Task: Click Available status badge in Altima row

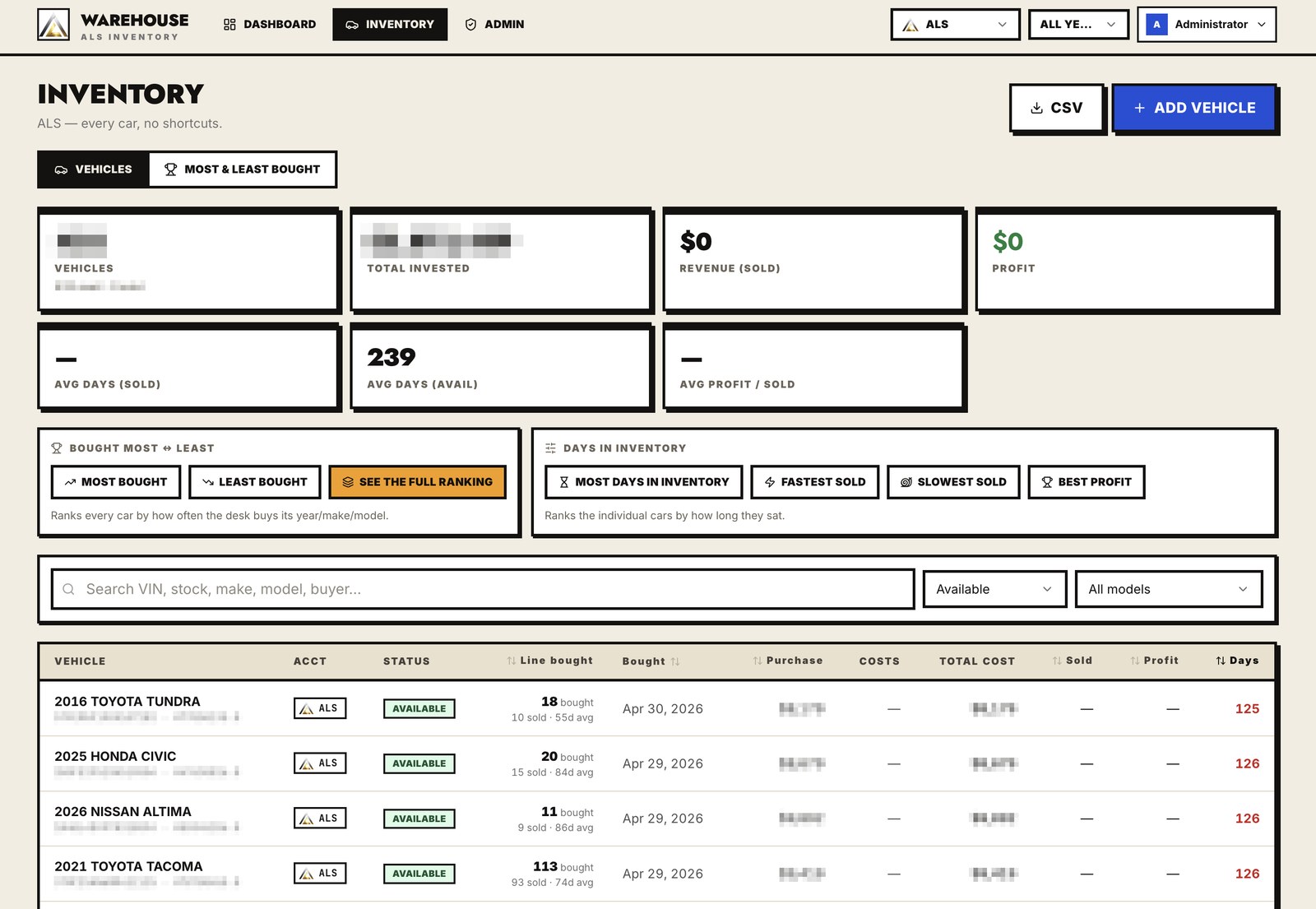Action: pos(419,819)
